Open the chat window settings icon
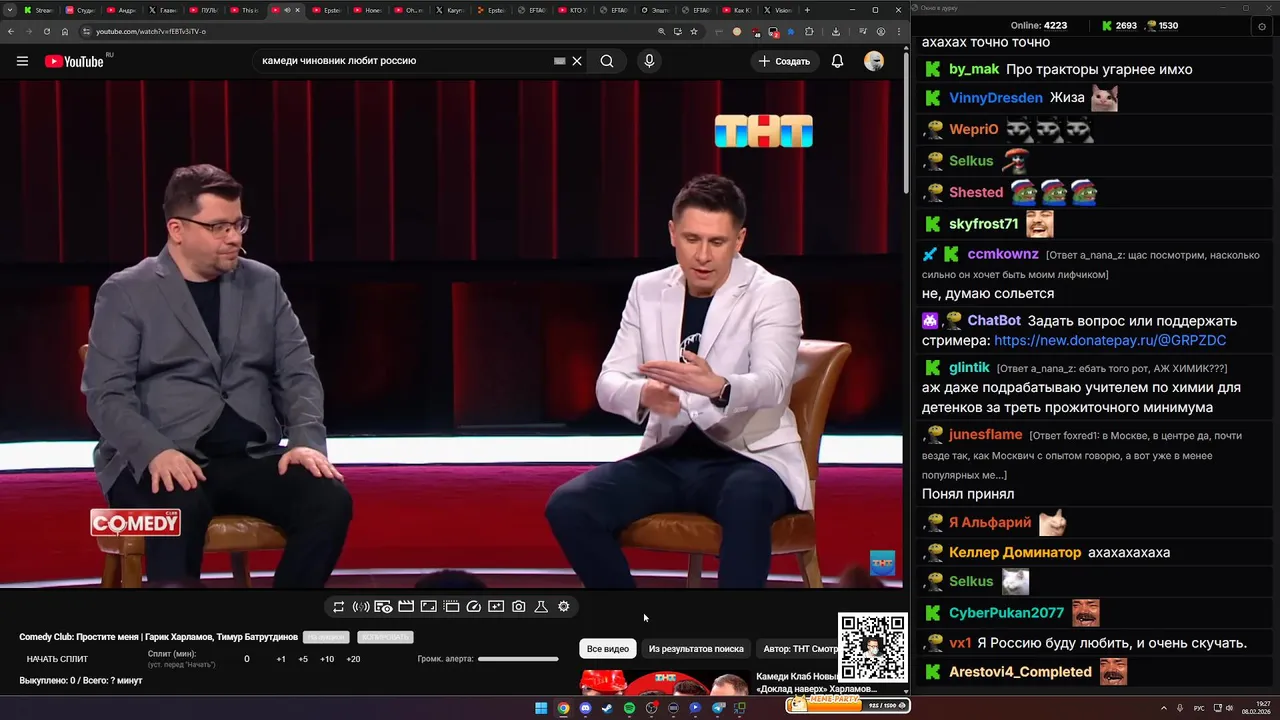Viewport: 1280px width, 720px height. [1262, 26]
